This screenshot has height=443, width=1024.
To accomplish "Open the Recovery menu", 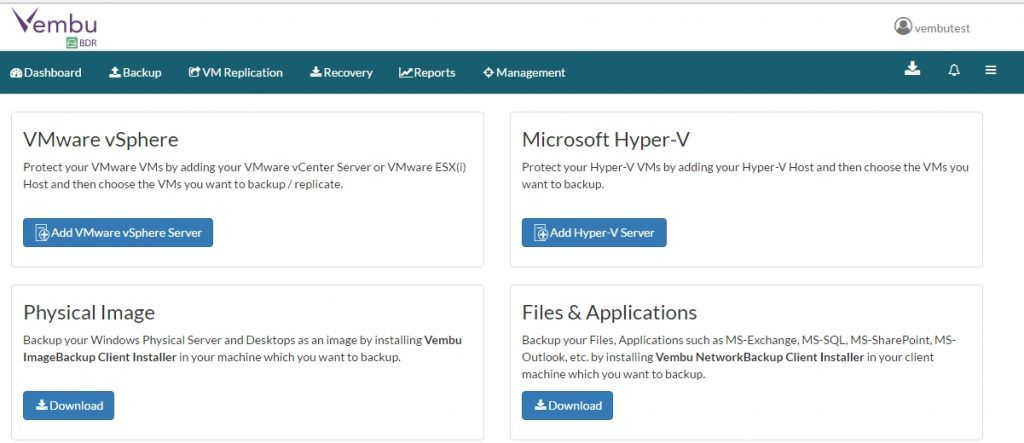I will [341, 73].
